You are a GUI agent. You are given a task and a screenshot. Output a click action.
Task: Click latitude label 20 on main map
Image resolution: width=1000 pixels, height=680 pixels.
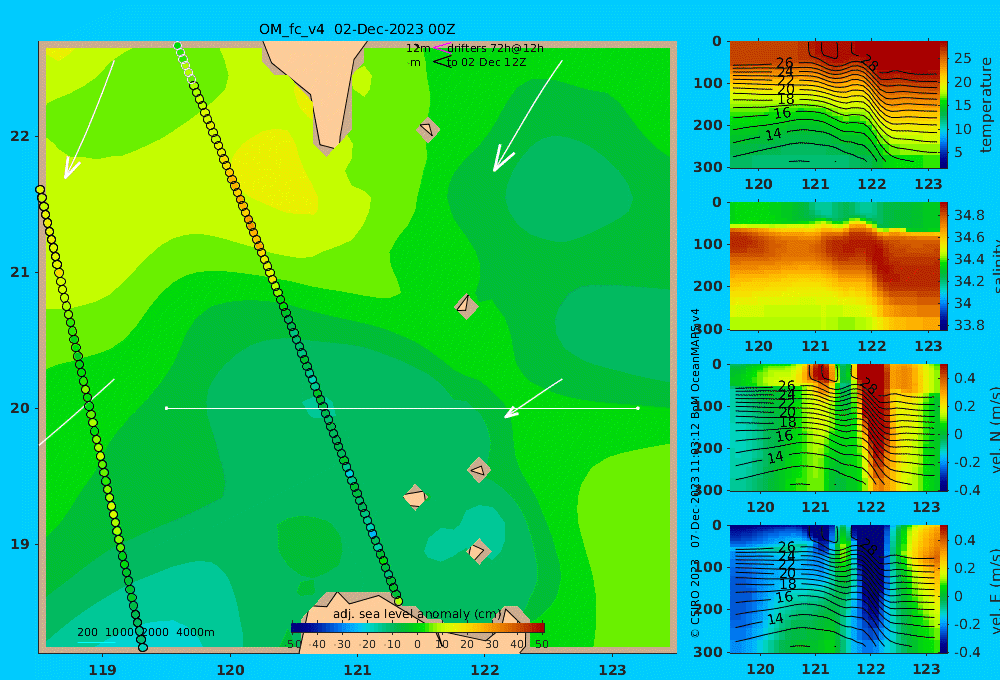click(x=20, y=408)
